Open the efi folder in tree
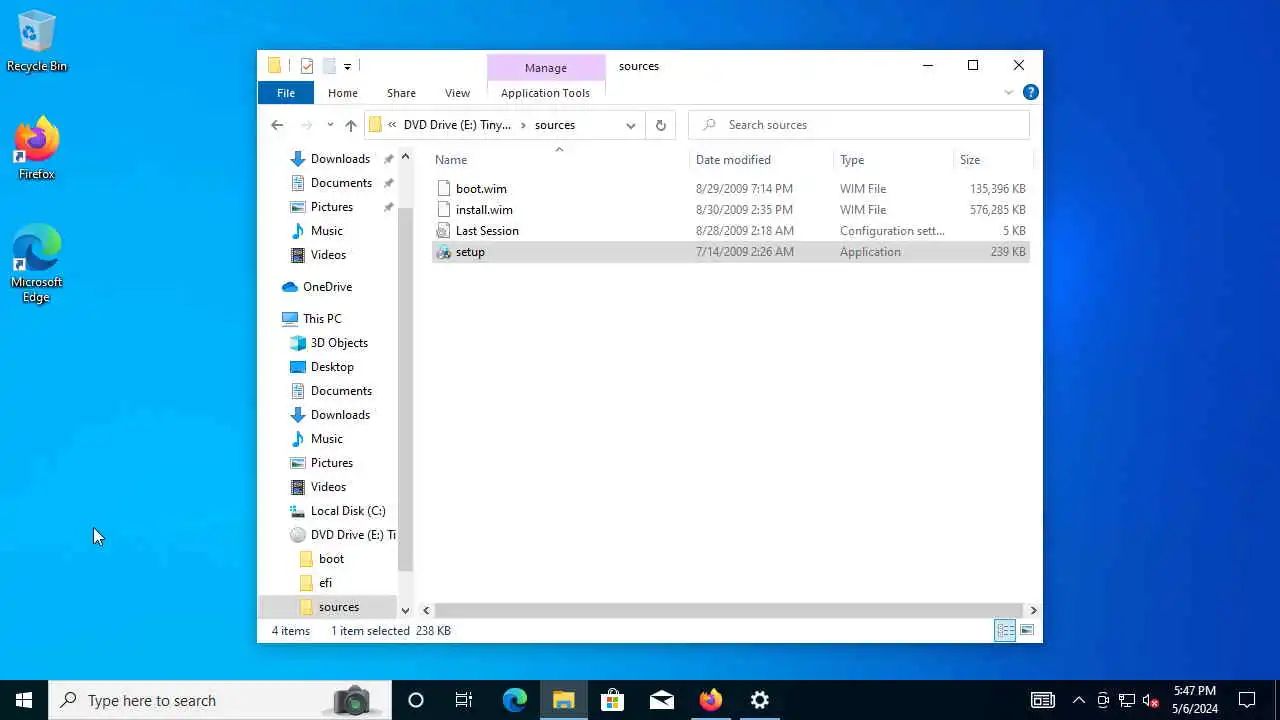The height and width of the screenshot is (720, 1280). point(325,583)
